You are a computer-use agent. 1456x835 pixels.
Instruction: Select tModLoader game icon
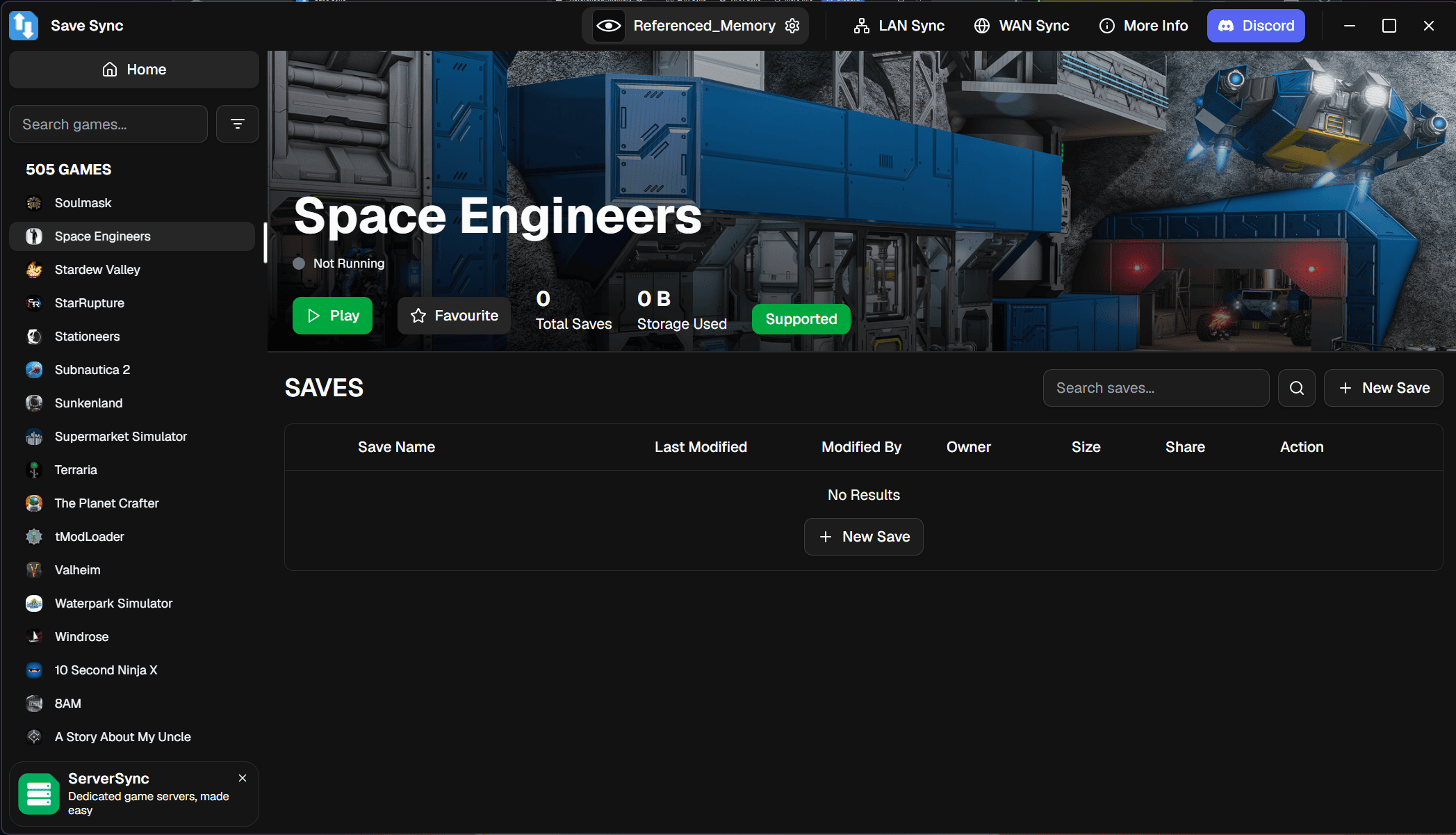tap(34, 537)
